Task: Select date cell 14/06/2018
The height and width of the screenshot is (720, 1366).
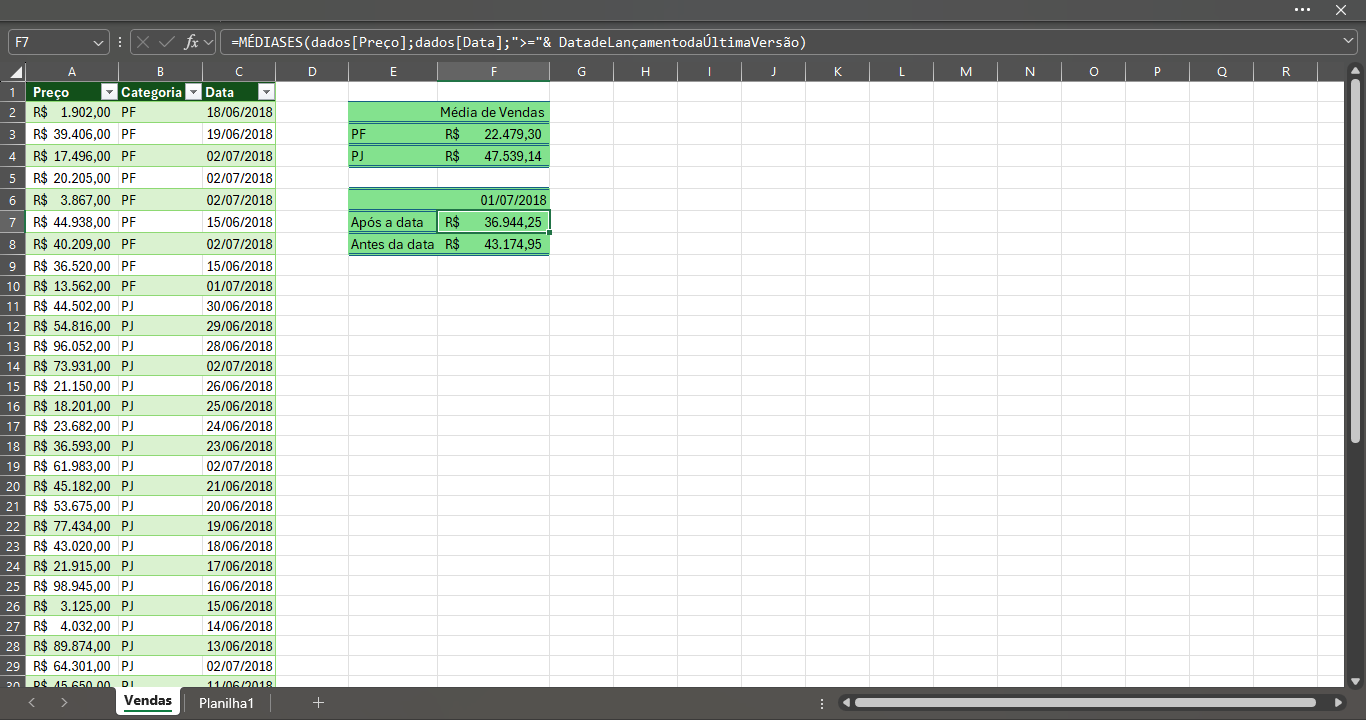Action: click(239, 626)
